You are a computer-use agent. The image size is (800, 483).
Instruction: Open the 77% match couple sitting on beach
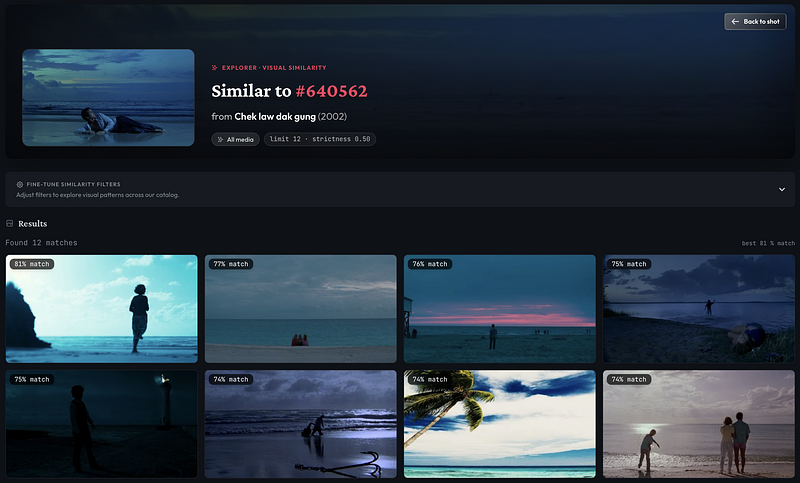coord(301,309)
